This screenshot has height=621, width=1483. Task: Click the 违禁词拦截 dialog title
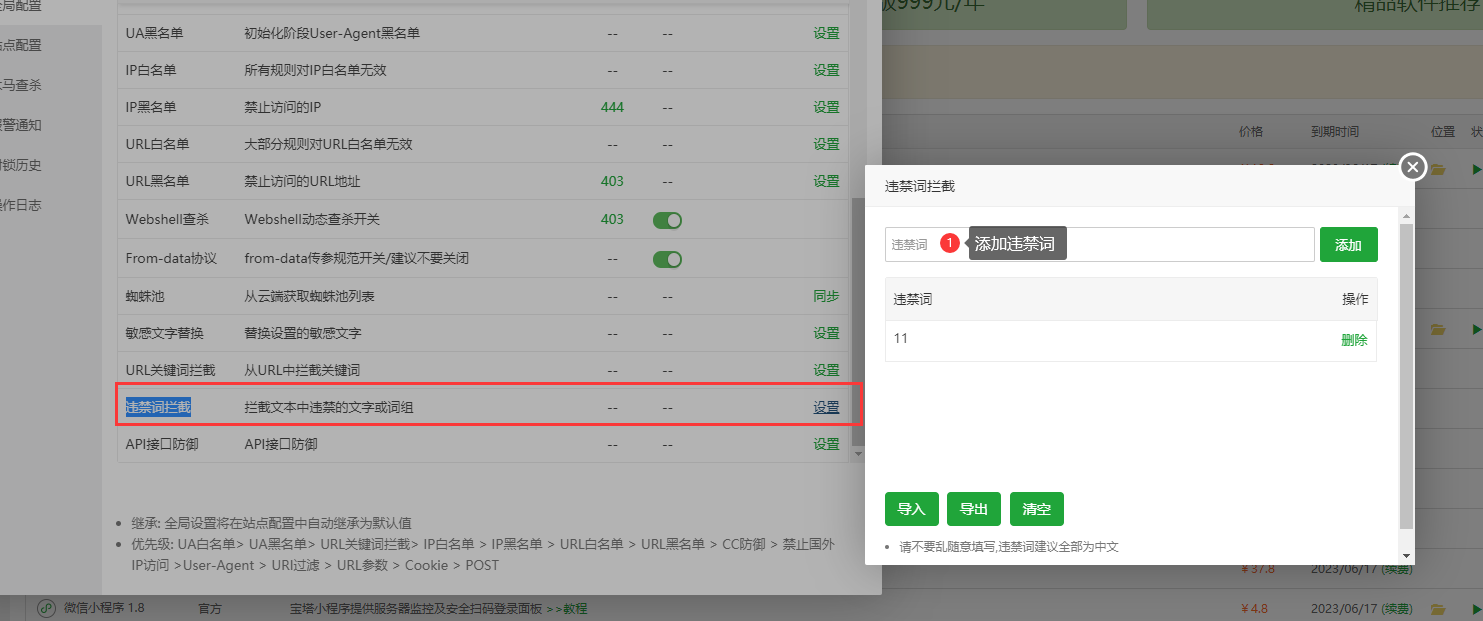click(921, 186)
